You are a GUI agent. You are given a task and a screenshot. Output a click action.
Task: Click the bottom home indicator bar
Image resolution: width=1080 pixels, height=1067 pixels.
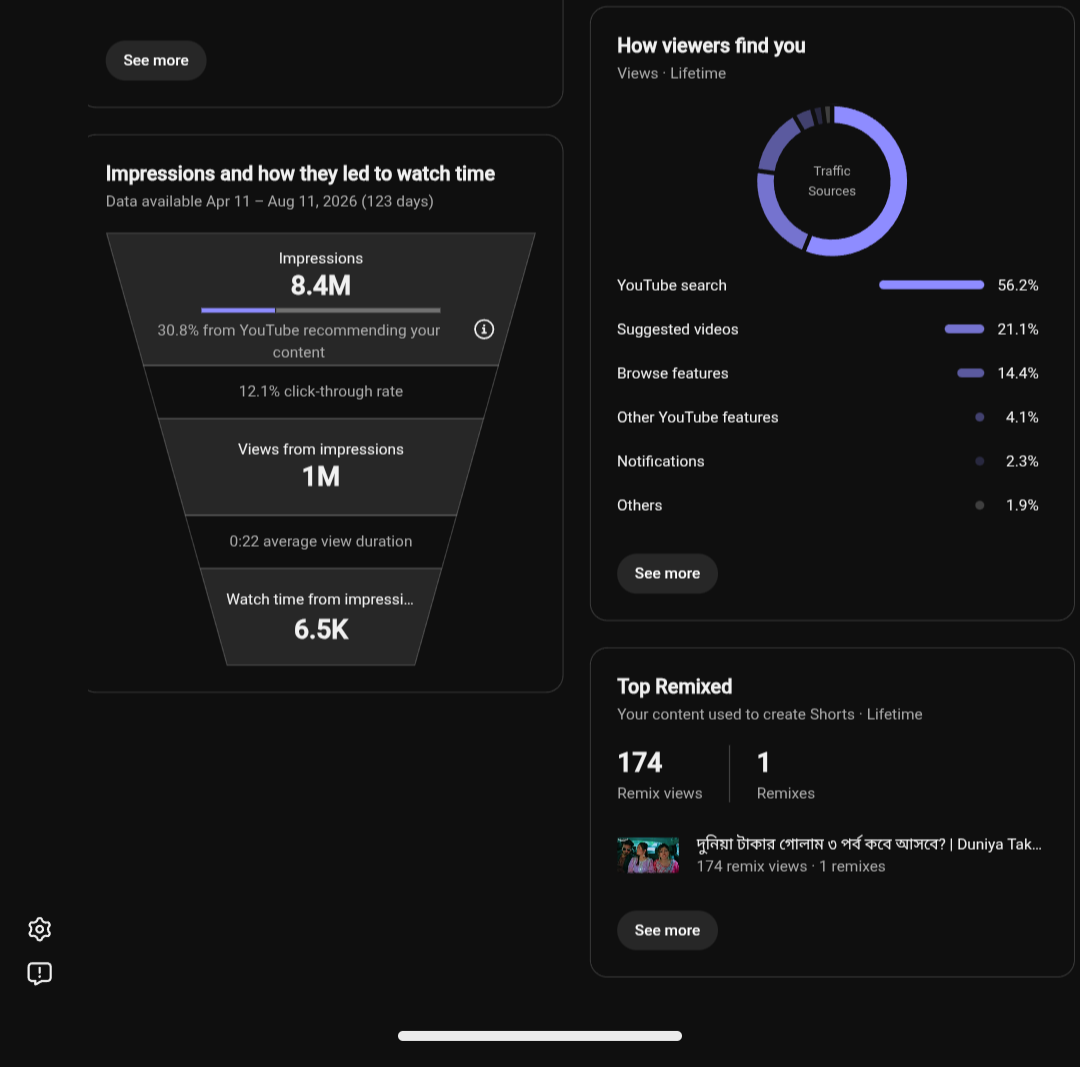[x=539, y=1036]
